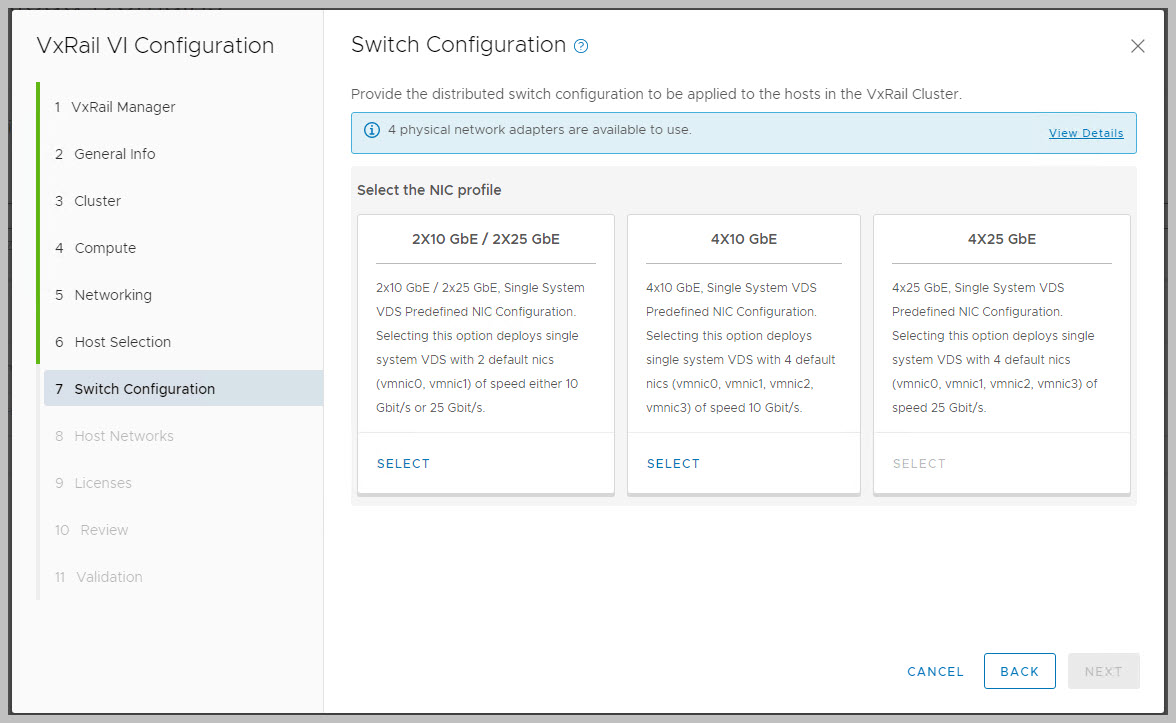Open the View Details link

(1085, 133)
